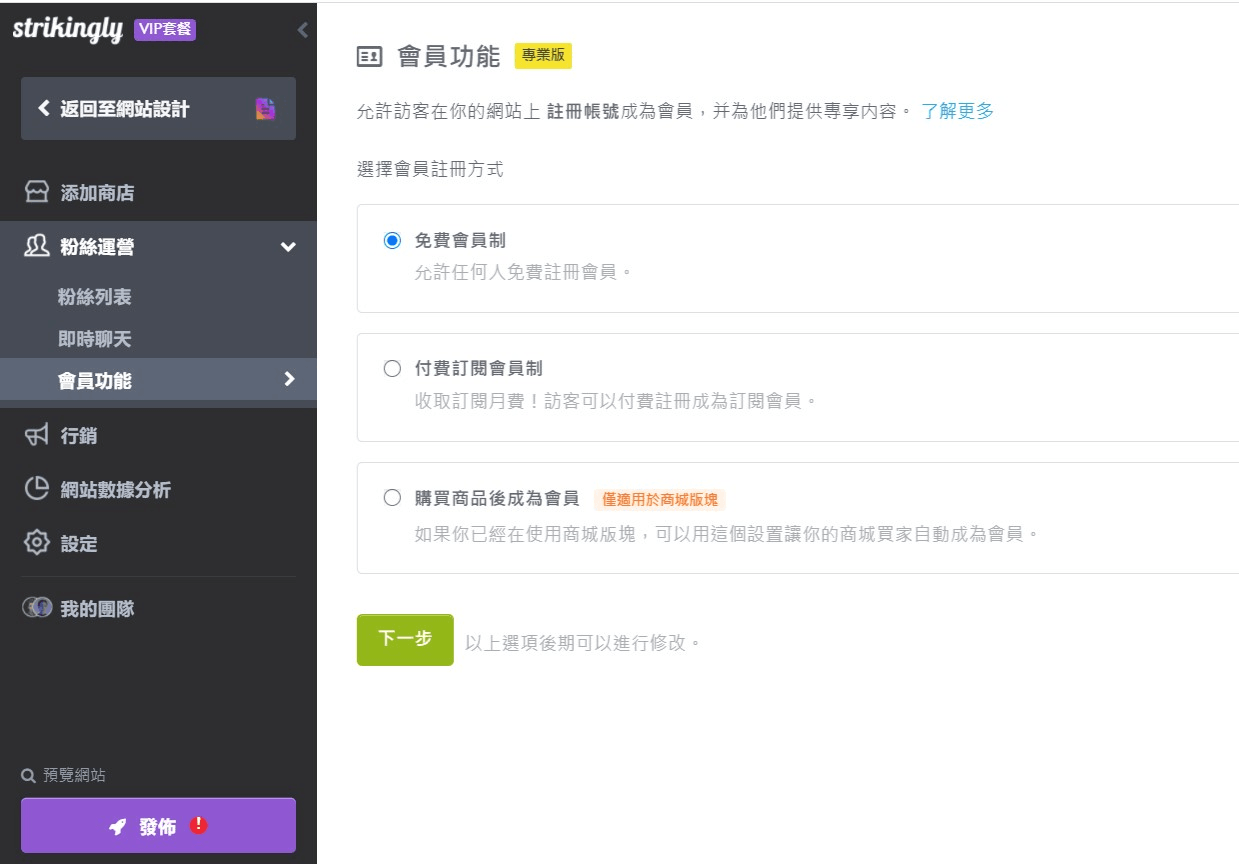The width and height of the screenshot is (1239, 864).
Task: Open 網站數據分析 via the pie chart icon
Action: coord(36,489)
